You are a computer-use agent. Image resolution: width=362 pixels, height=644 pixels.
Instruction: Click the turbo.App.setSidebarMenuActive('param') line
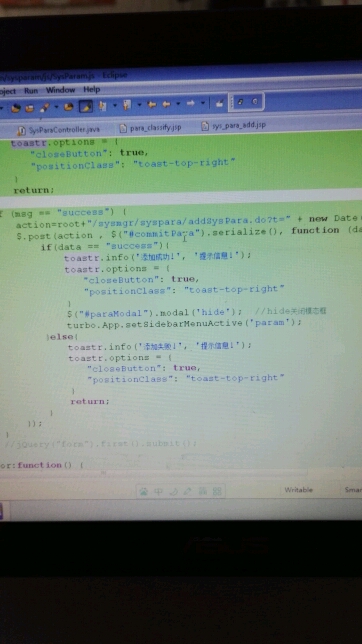(185, 323)
